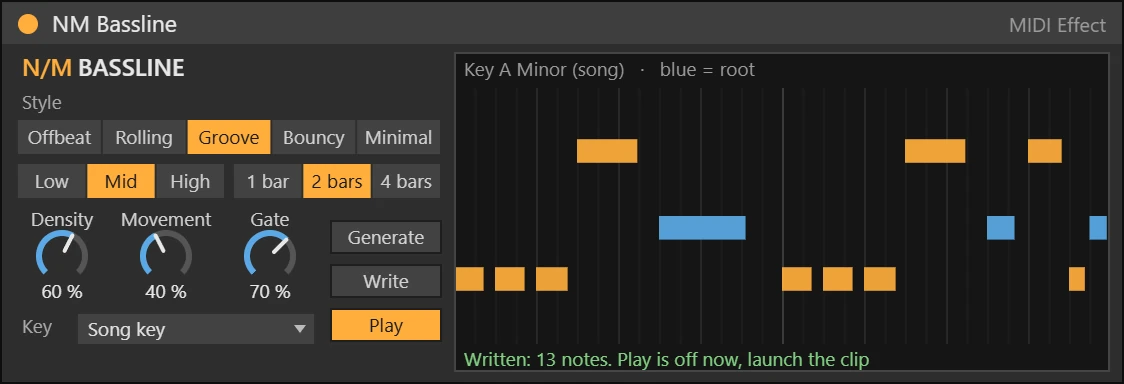1124x384 pixels.
Task: Click the N/M BASSLINE logo text
Action: coord(103,68)
